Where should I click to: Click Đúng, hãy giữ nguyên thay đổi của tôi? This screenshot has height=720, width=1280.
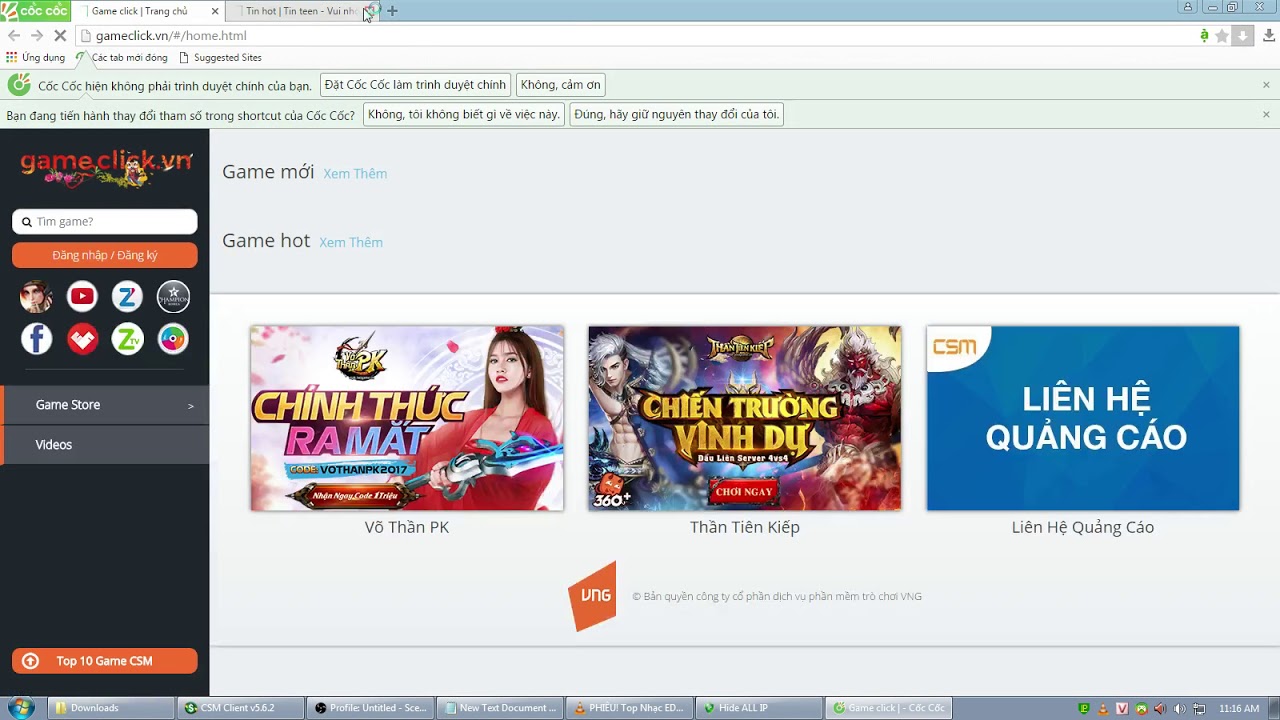pyautogui.click(x=676, y=114)
